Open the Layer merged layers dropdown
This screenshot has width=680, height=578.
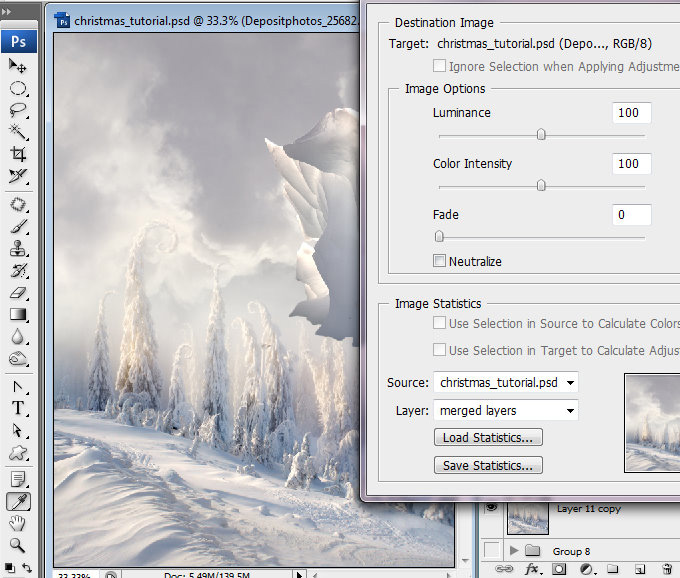pyautogui.click(x=506, y=410)
